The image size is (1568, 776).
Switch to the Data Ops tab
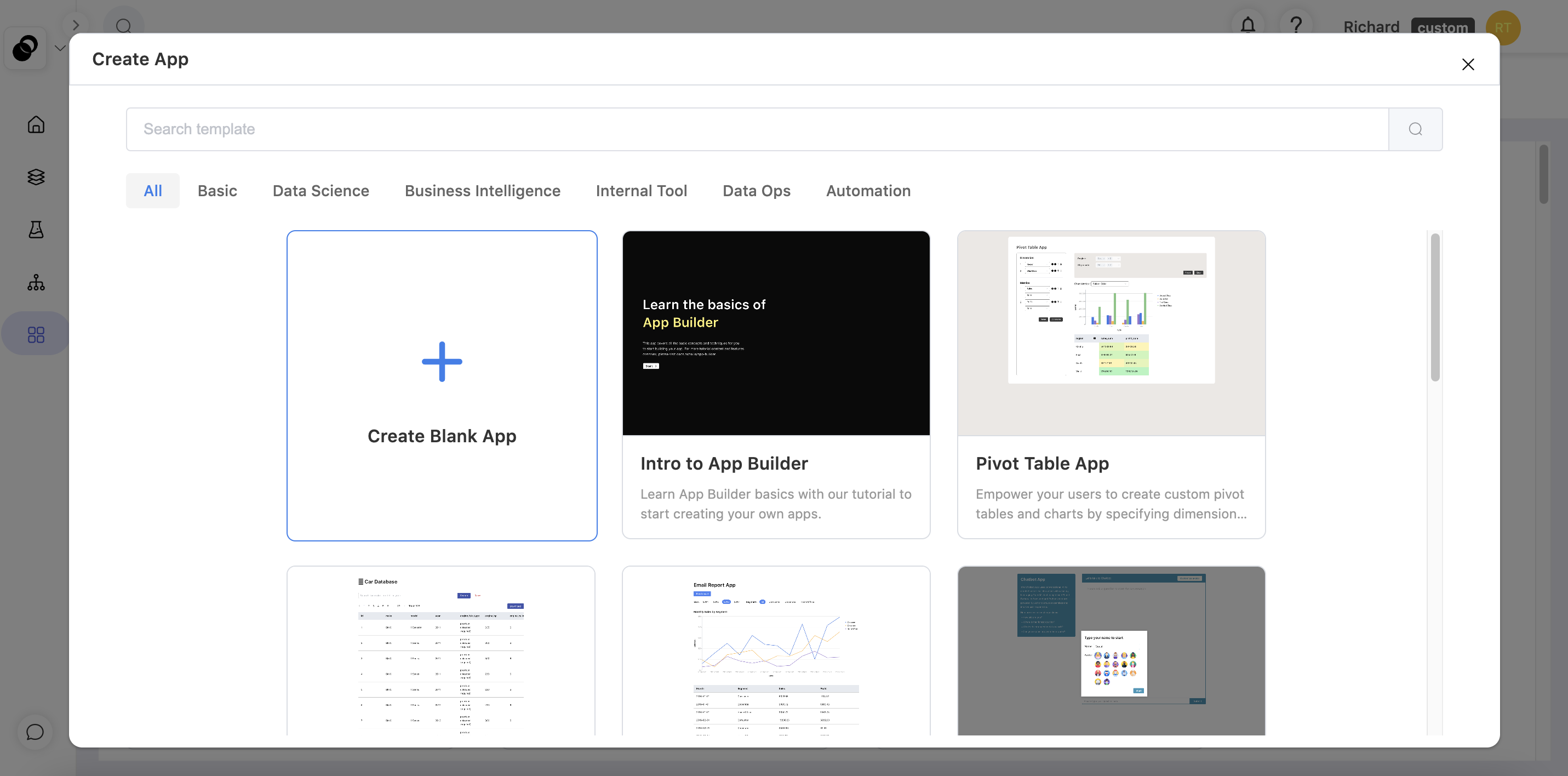pos(756,191)
